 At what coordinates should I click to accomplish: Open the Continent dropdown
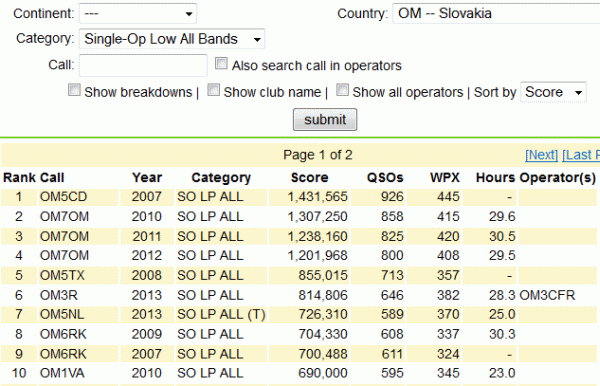138,14
